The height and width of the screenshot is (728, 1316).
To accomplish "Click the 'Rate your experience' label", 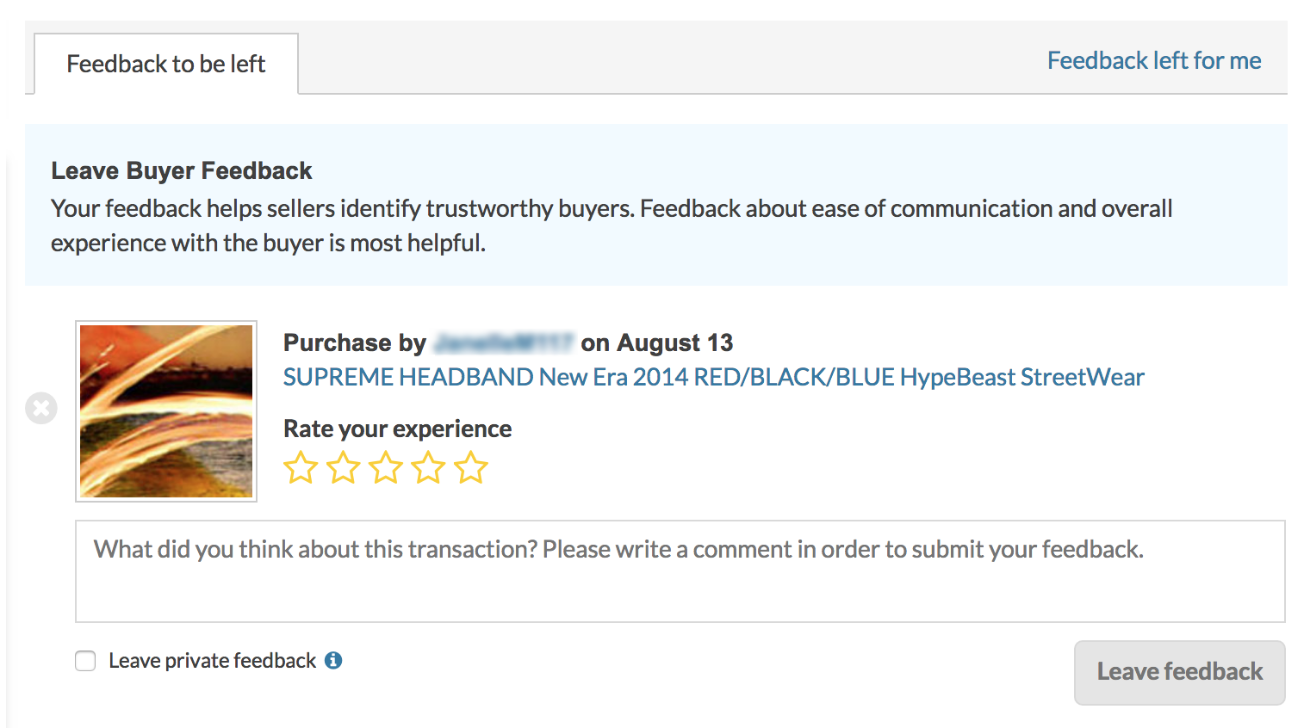I will click(x=397, y=429).
